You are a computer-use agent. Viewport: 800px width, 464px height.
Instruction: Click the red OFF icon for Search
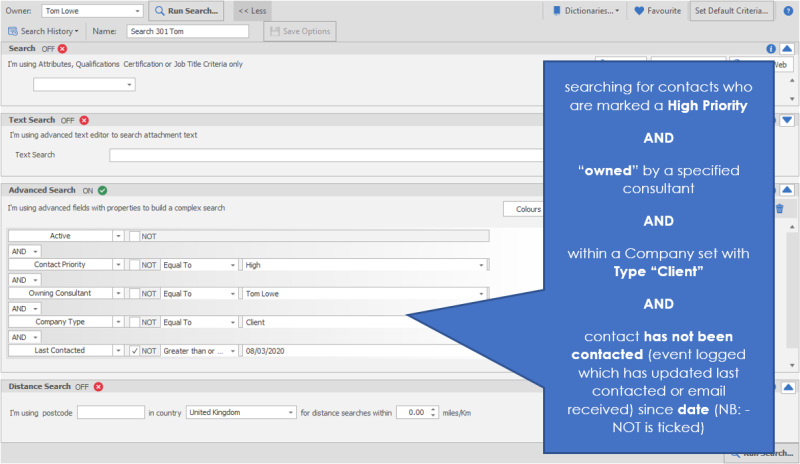pos(62,48)
